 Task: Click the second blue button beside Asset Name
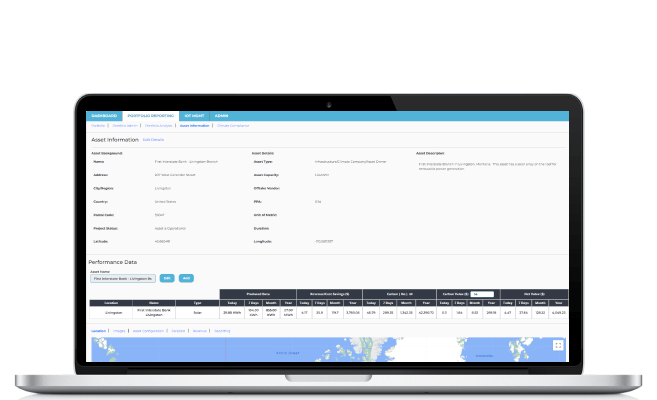(x=186, y=277)
